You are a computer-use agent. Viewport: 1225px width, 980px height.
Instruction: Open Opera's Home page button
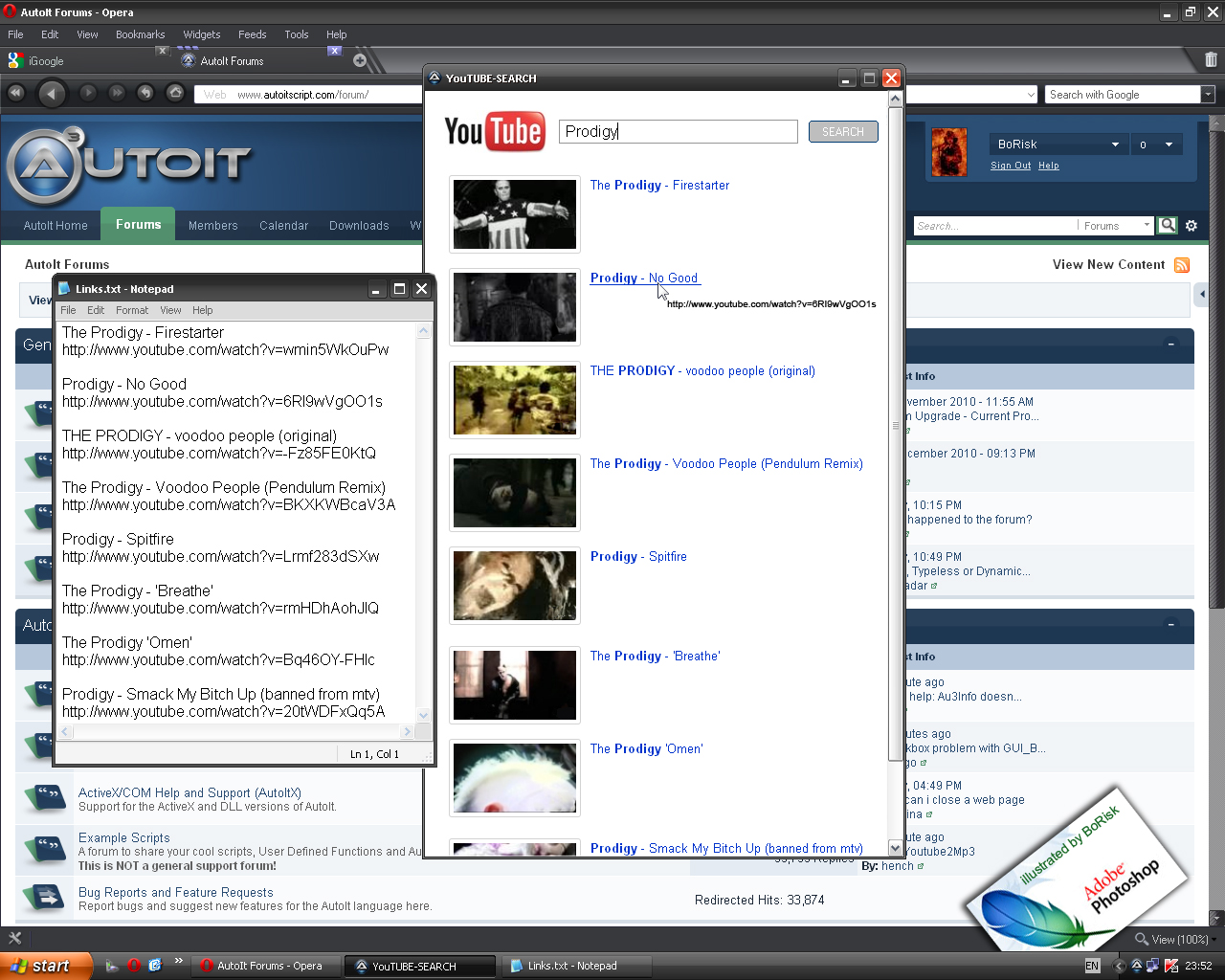(175, 93)
